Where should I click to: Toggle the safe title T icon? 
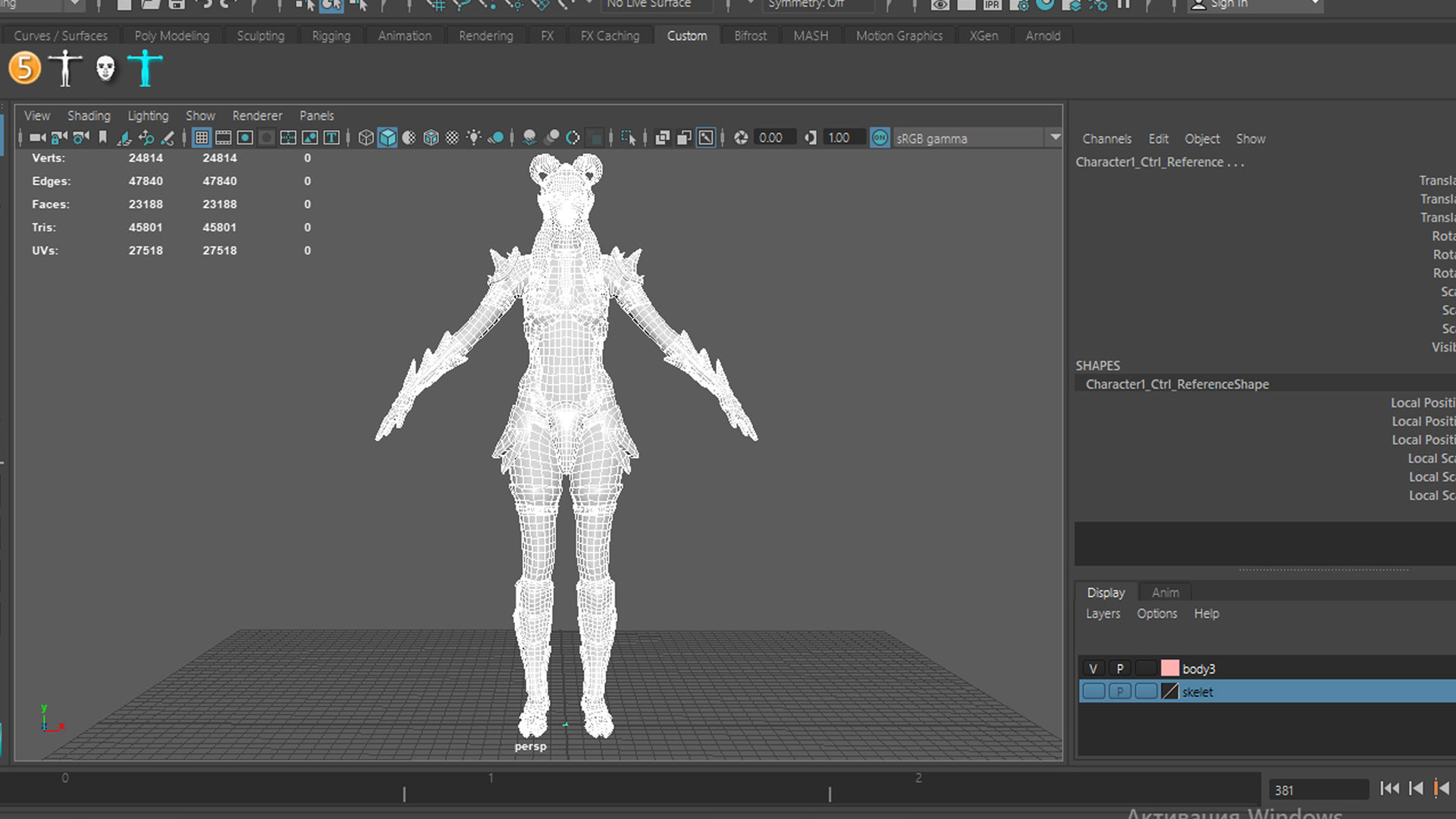[331, 137]
